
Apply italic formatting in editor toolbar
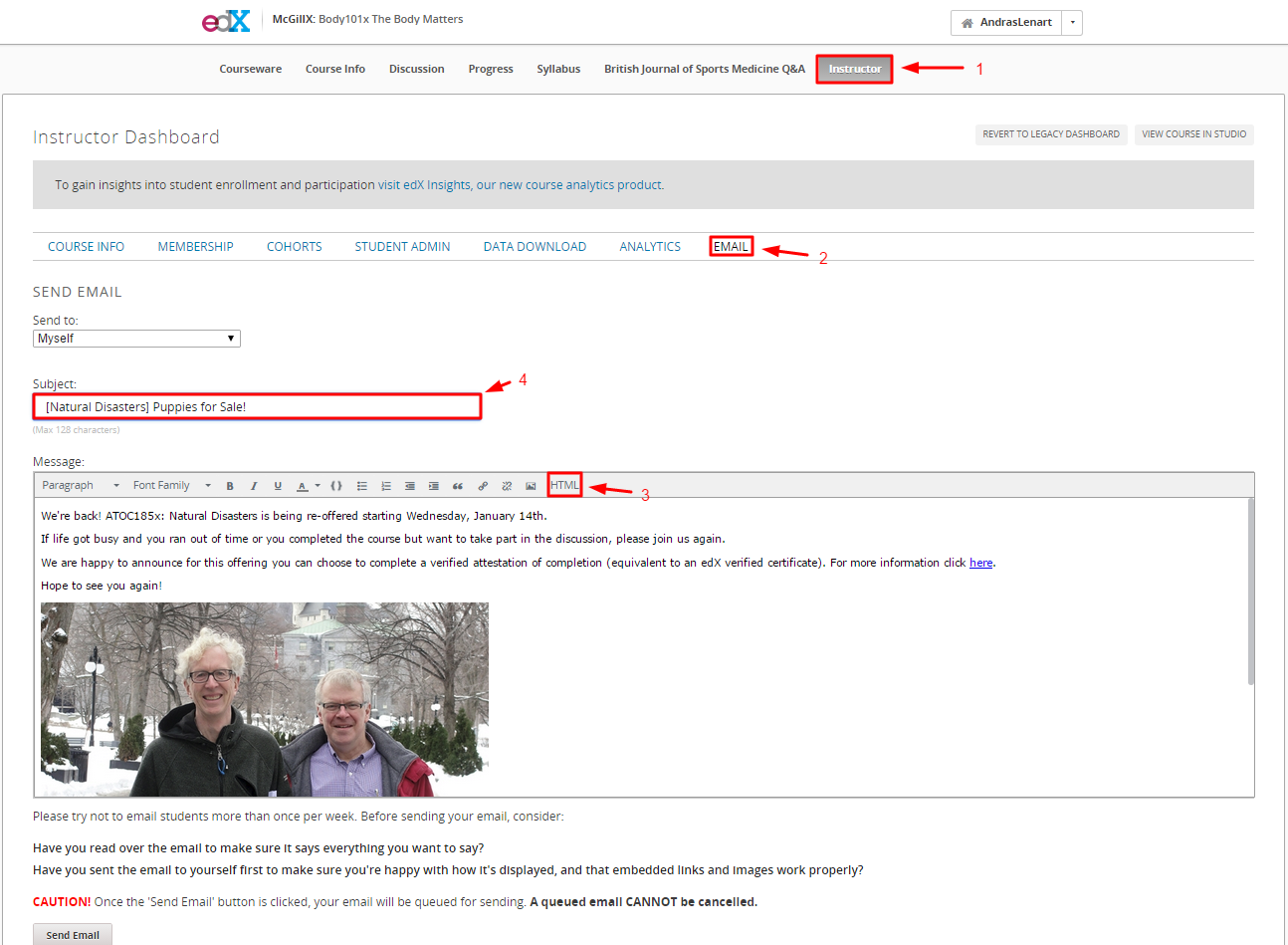(x=254, y=486)
